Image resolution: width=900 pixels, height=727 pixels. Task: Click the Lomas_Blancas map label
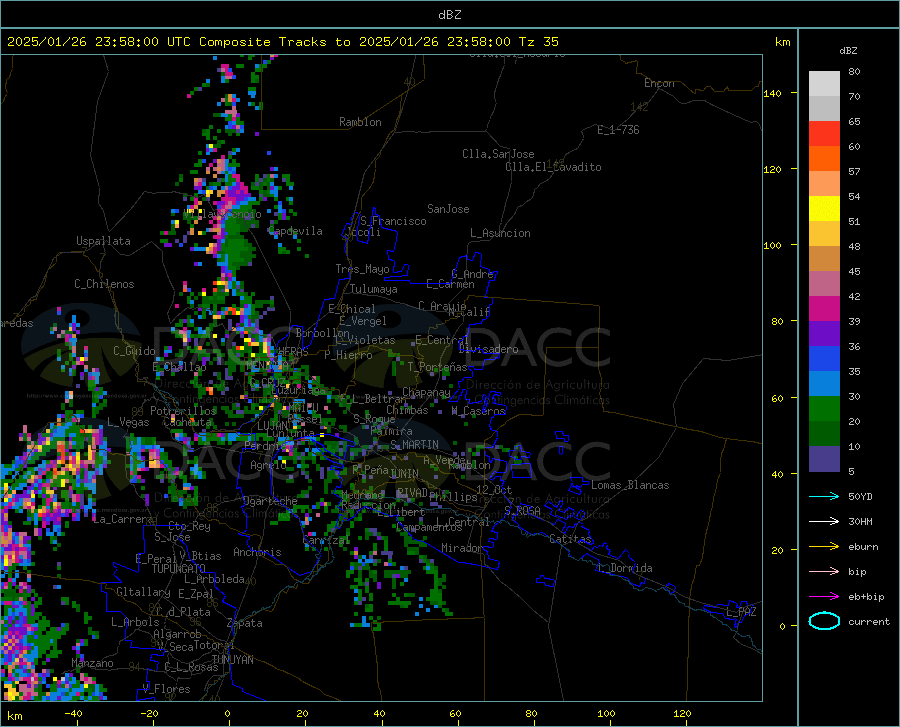pos(630,485)
